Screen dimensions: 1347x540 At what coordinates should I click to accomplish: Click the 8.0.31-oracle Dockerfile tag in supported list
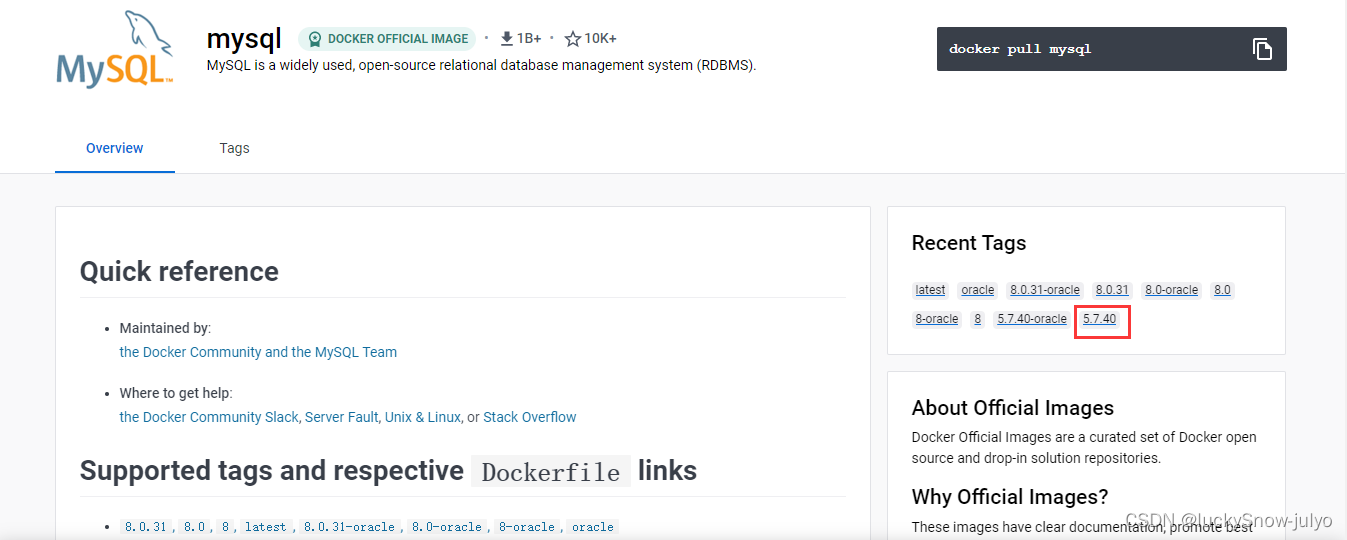point(349,527)
